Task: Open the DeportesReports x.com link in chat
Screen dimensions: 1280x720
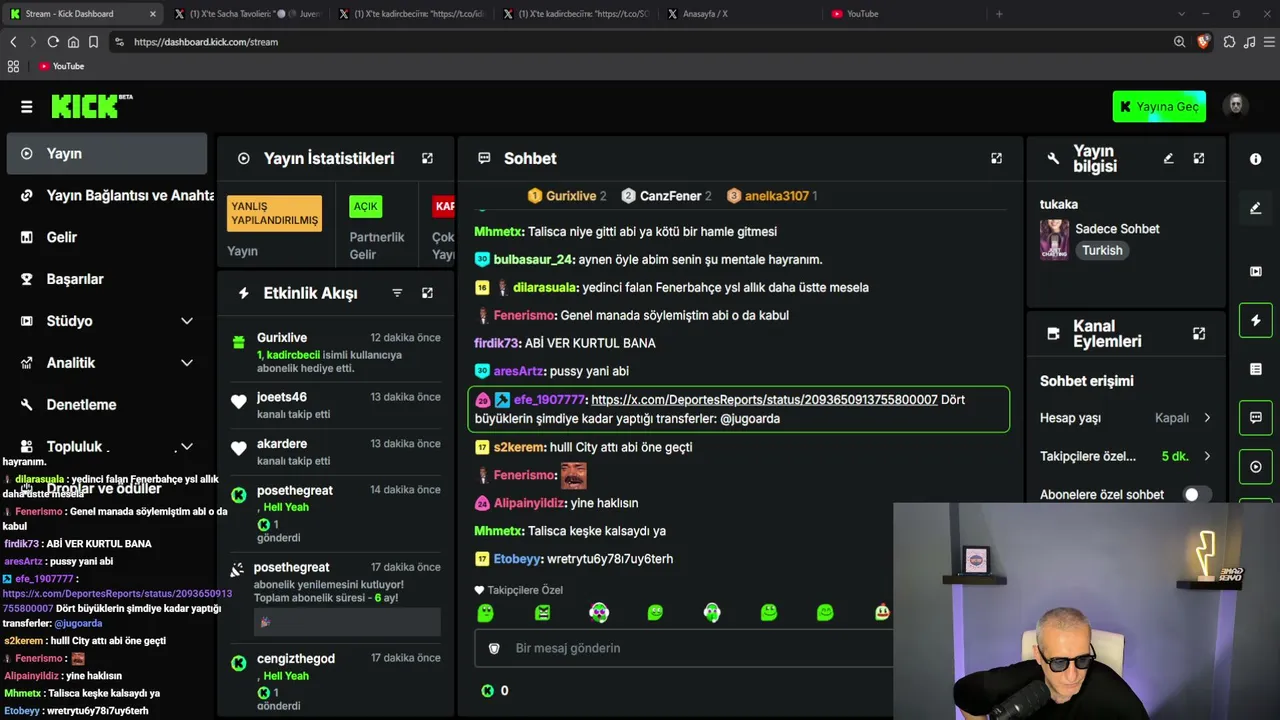Action: 764,400
